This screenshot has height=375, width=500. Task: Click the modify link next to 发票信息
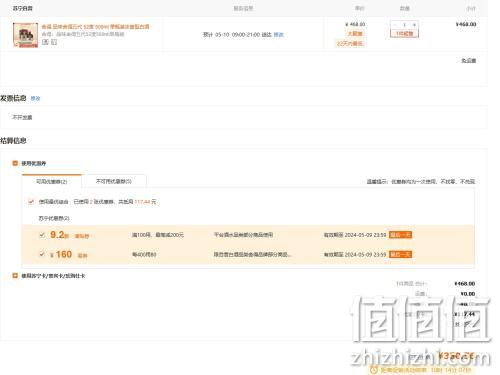pyautogui.click(x=35, y=98)
